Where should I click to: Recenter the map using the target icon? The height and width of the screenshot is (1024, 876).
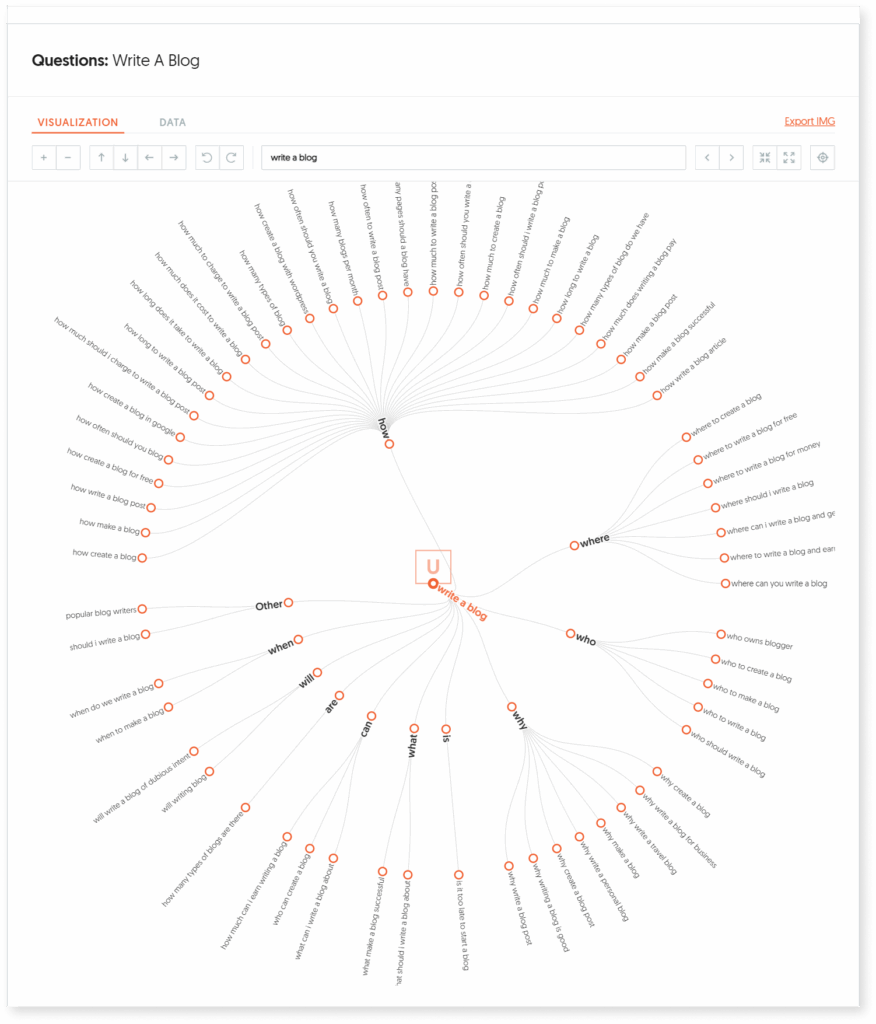point(821,157)
